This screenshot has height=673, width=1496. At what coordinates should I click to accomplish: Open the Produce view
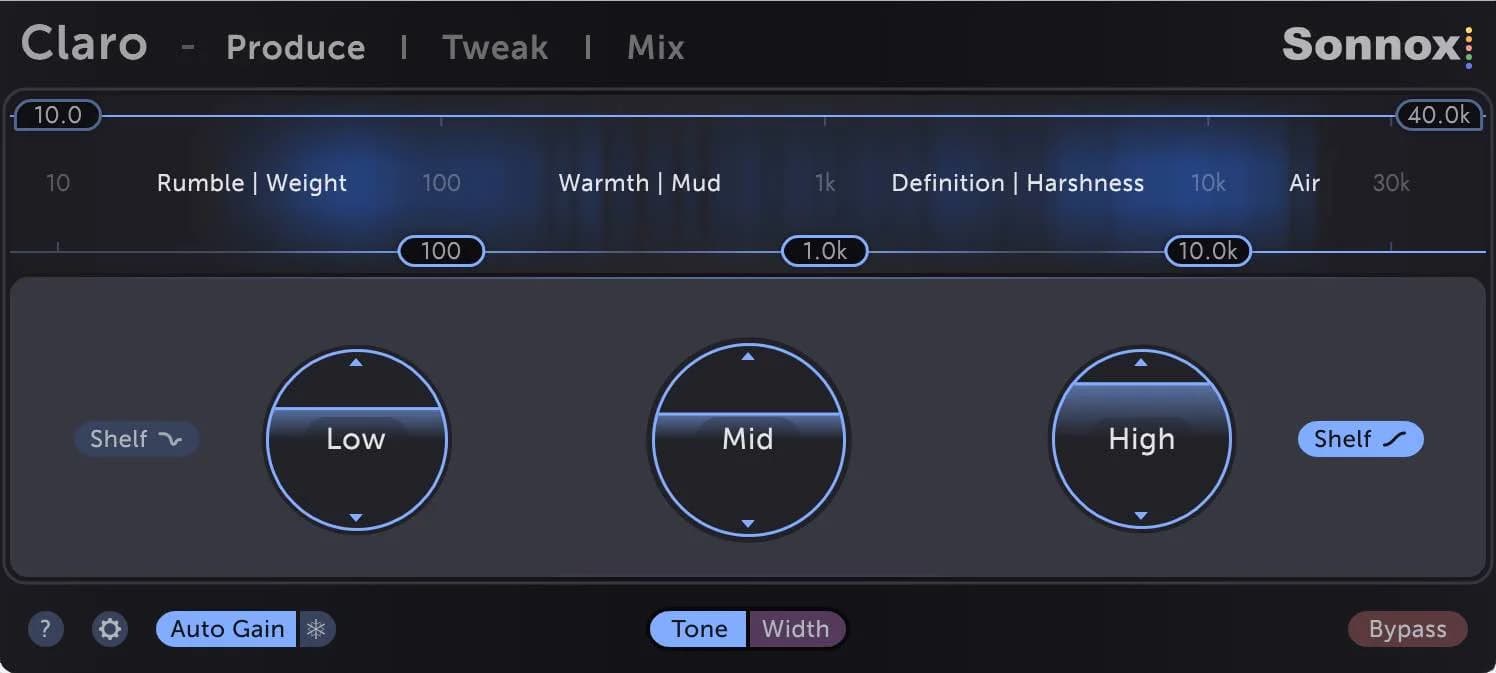(296, 47)
